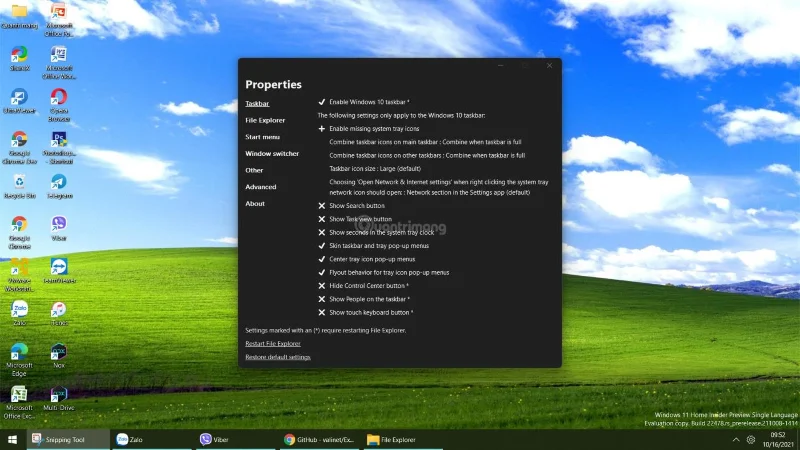Image resolution: width=800 pixels, height=450 pixels.
Task: Click Restore default settings link
Action: [x=278, y=357]
